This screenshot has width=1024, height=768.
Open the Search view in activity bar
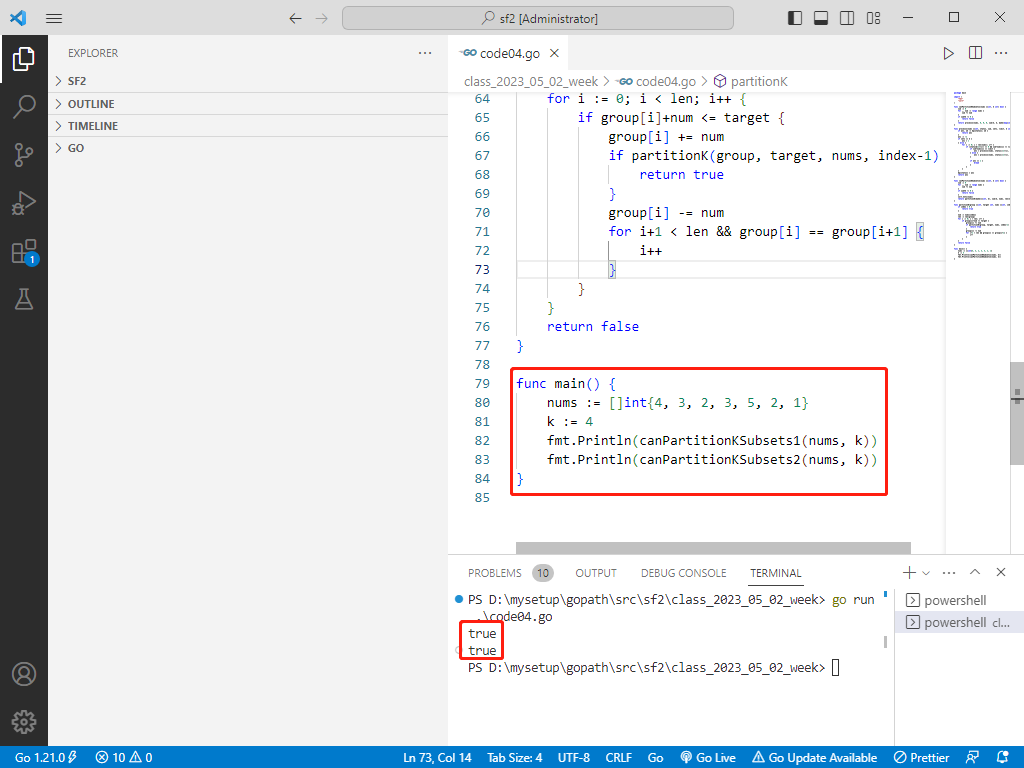tap(24, 106)
